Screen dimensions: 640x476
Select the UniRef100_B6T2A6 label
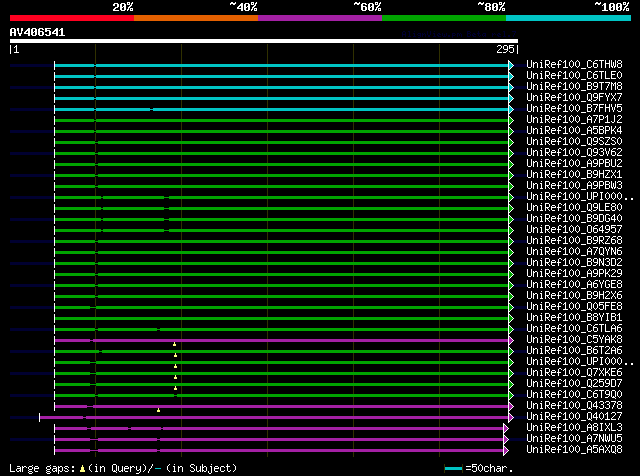(x=574, y=351)
